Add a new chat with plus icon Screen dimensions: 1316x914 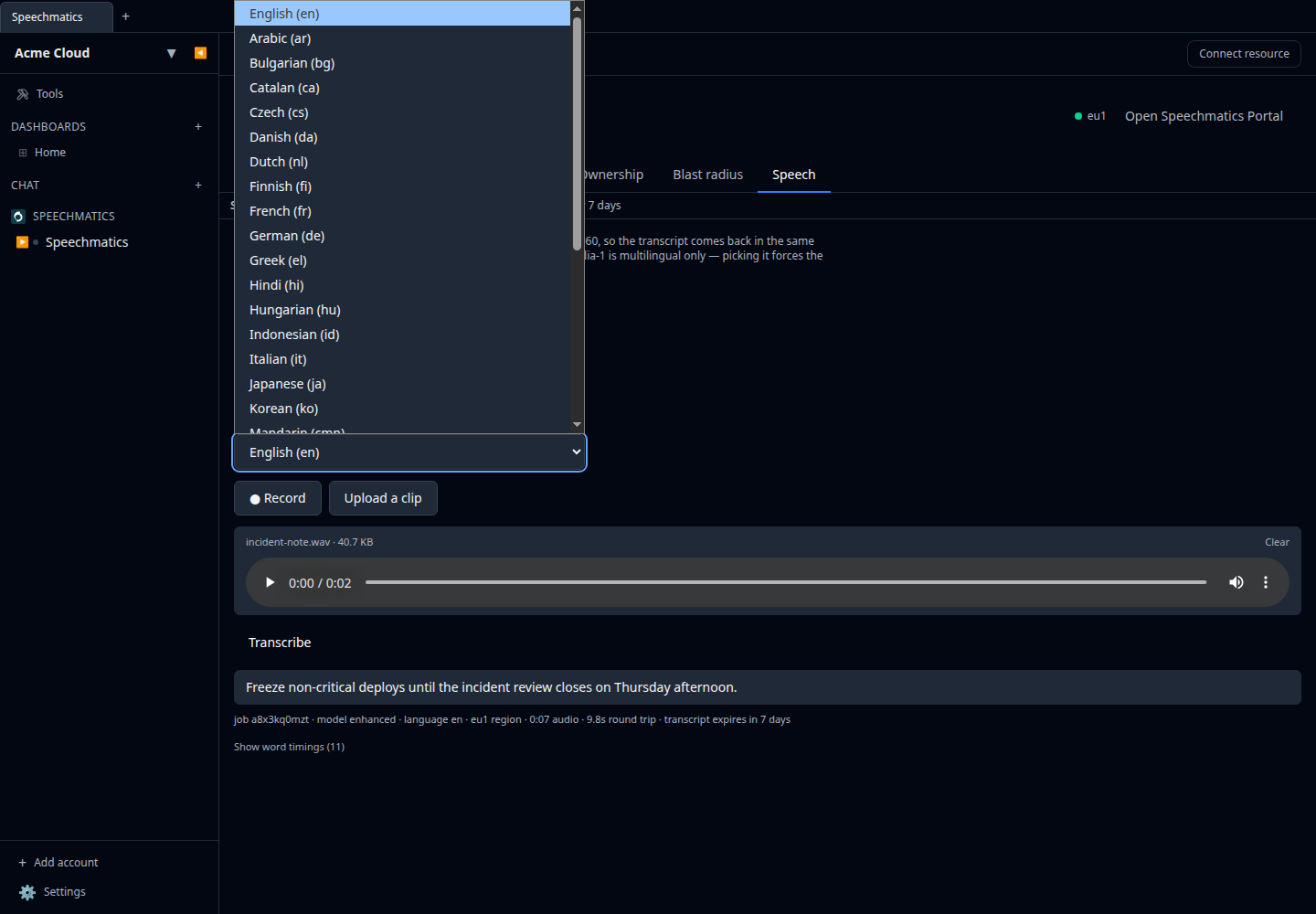(198, 186)
